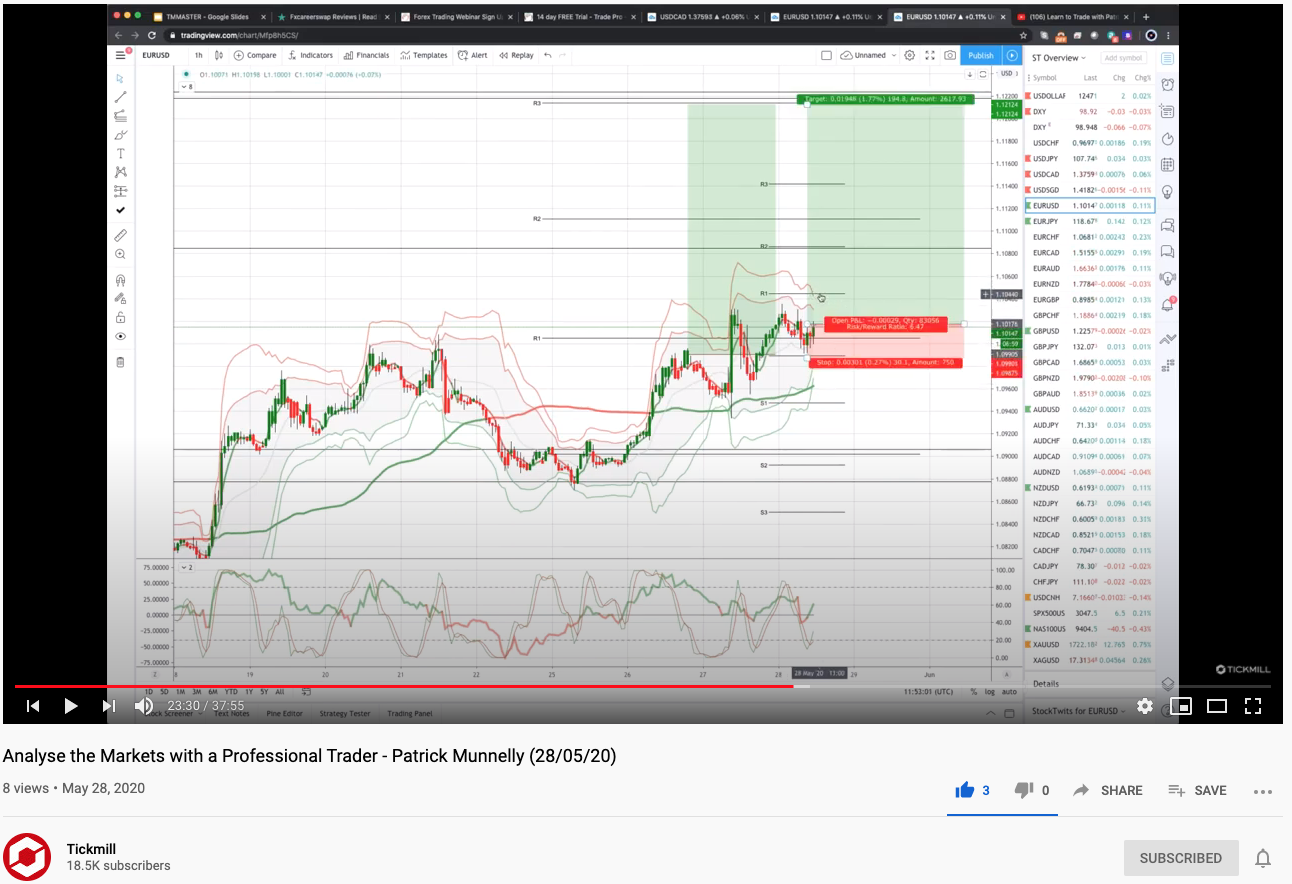Open the 1h timeframe dropdown

198,55
